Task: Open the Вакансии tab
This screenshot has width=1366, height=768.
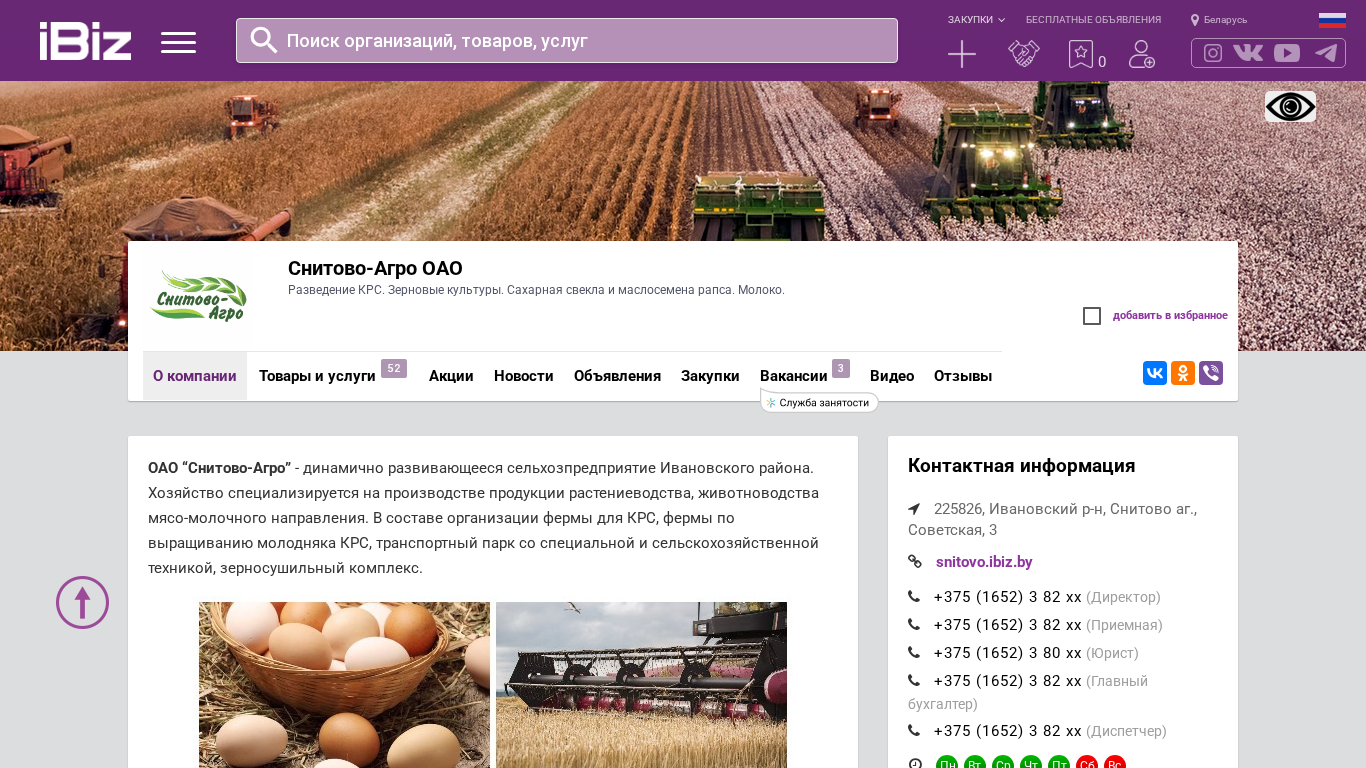Action: click(794, 376)
